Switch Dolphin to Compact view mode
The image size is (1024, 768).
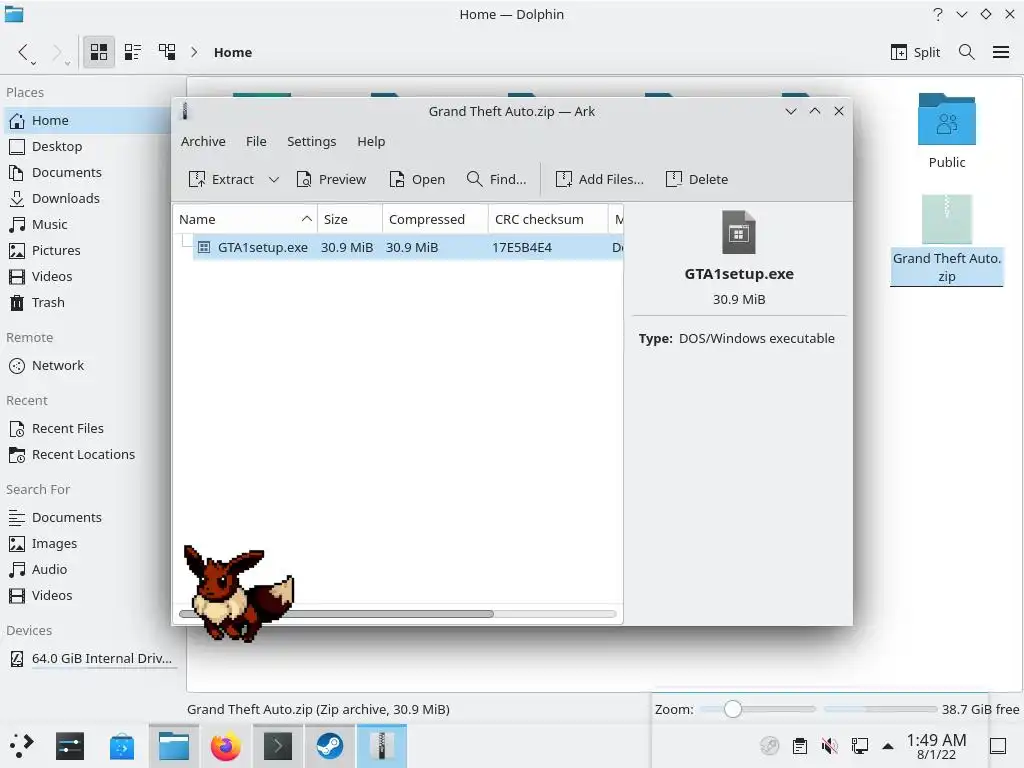click(x=133, y=52)
